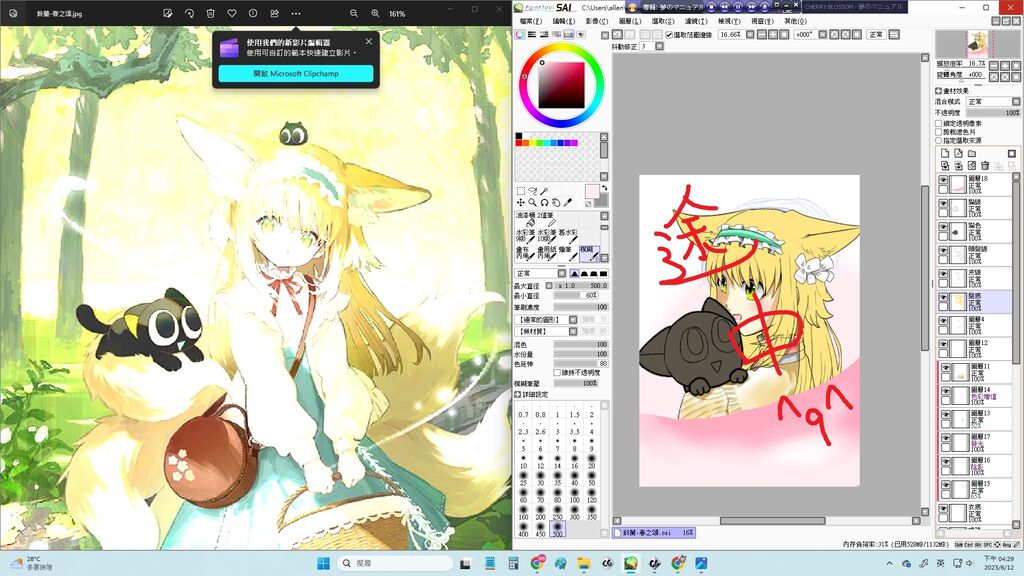Open the share option in Photos
Image resolution: width=1024 pixels, height=576 pixels.
click(x=274, y=13)
